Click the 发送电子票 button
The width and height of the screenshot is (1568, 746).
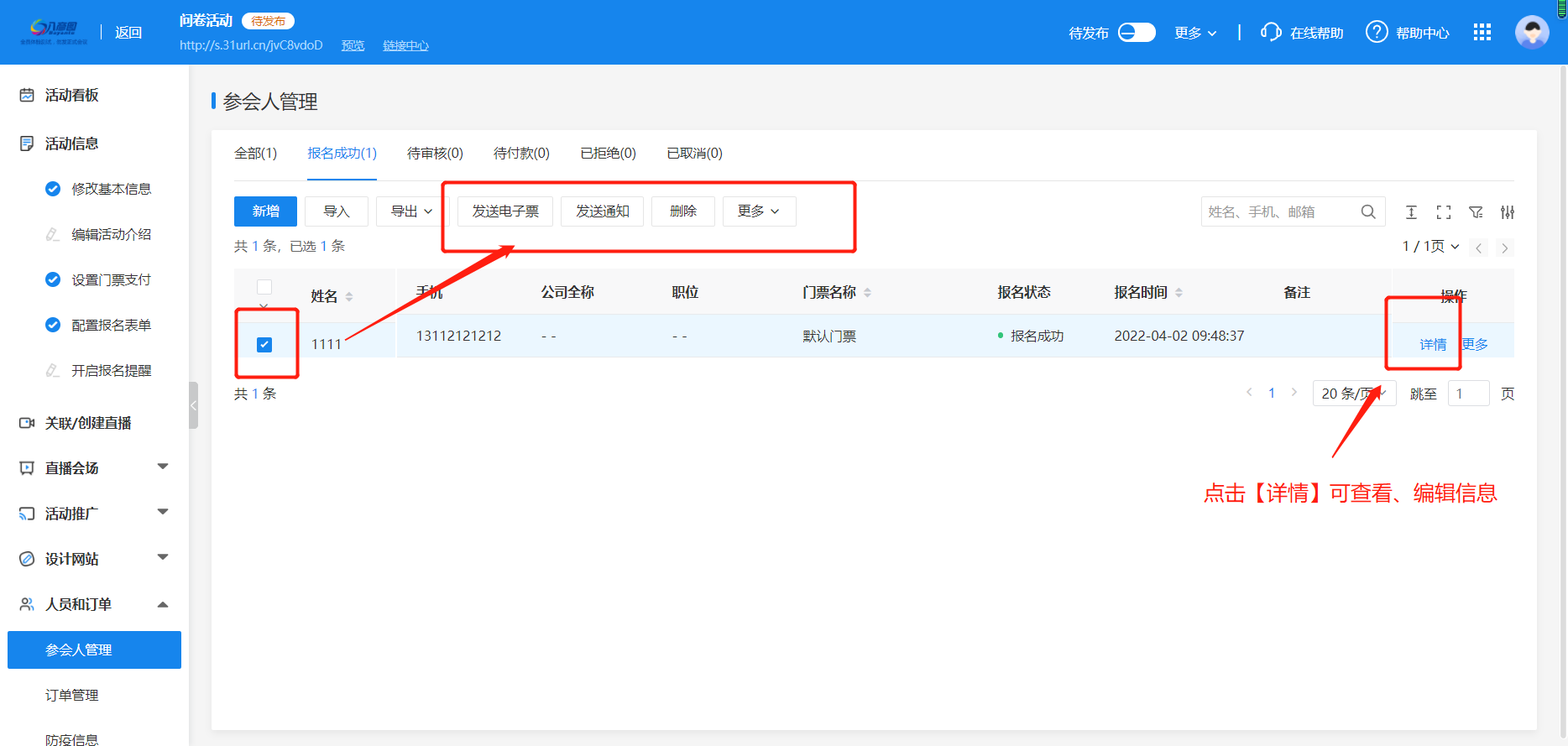click(505, 211)
